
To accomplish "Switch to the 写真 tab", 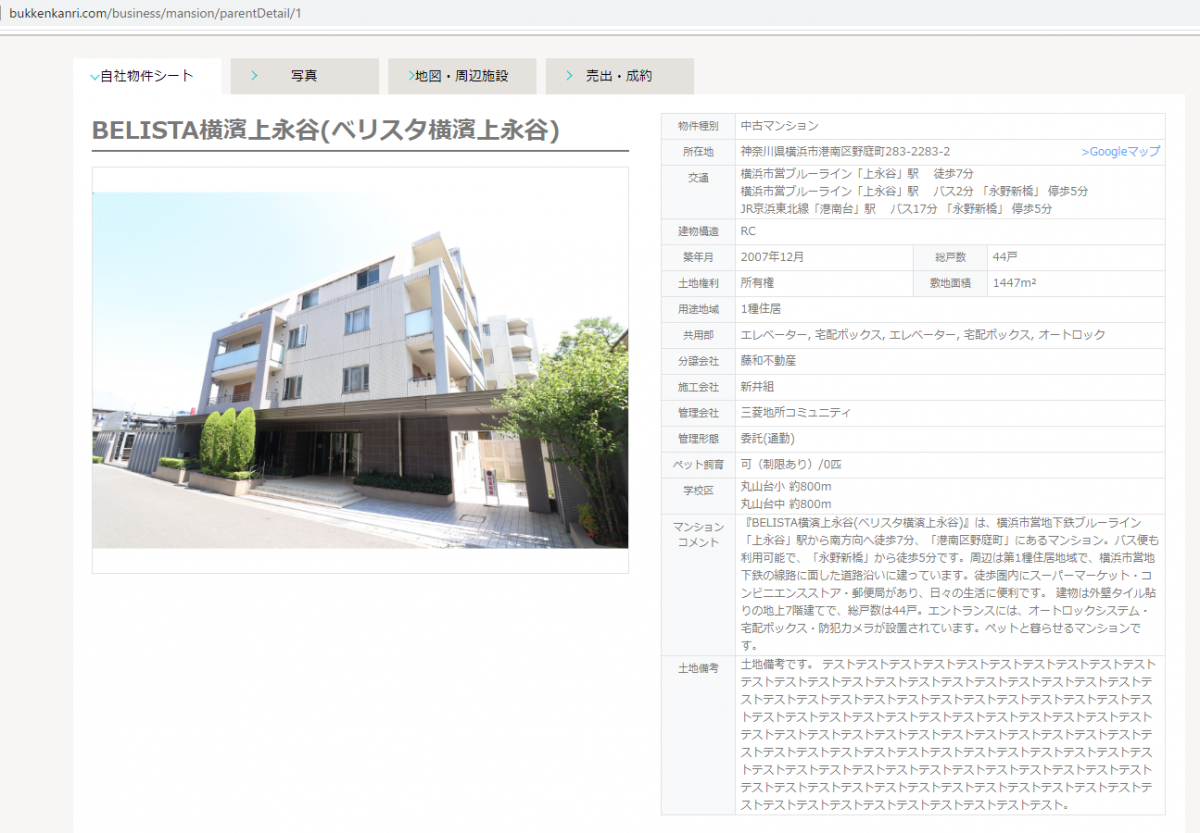I will 304,76.
